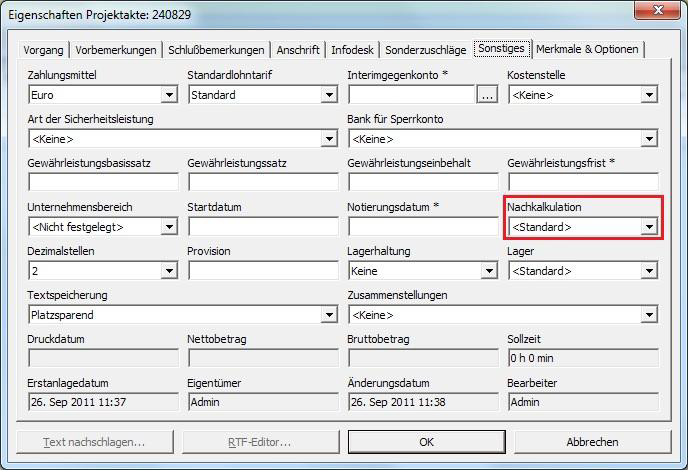
Task: Open the Dezimalstellen dropdown
Action: click(x=169, y=271)
